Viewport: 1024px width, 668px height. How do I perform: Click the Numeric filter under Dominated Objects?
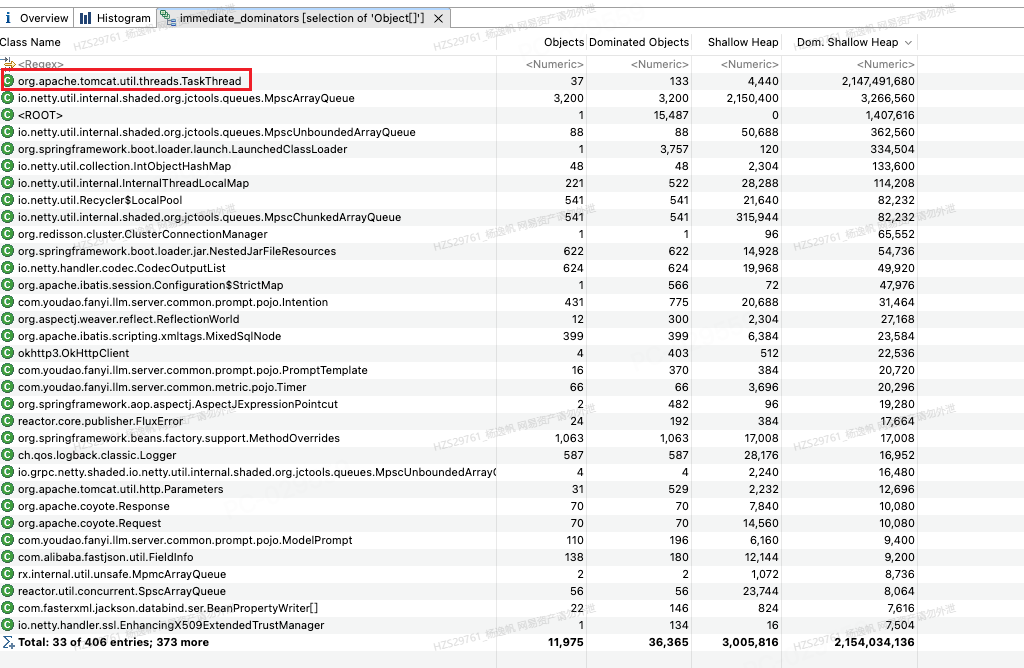click(x=660, y=64)
